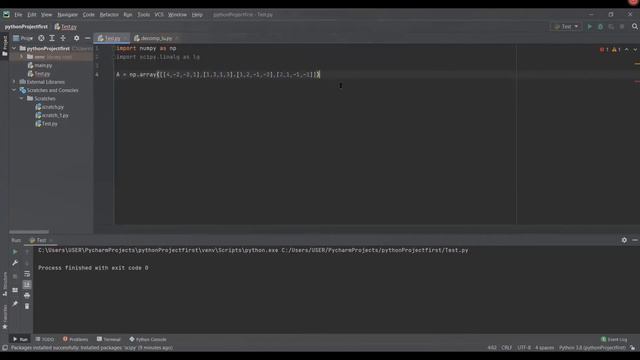Screen dimensions: 640x360
Task: Pin the Run tab
Action: coord(15,304)
